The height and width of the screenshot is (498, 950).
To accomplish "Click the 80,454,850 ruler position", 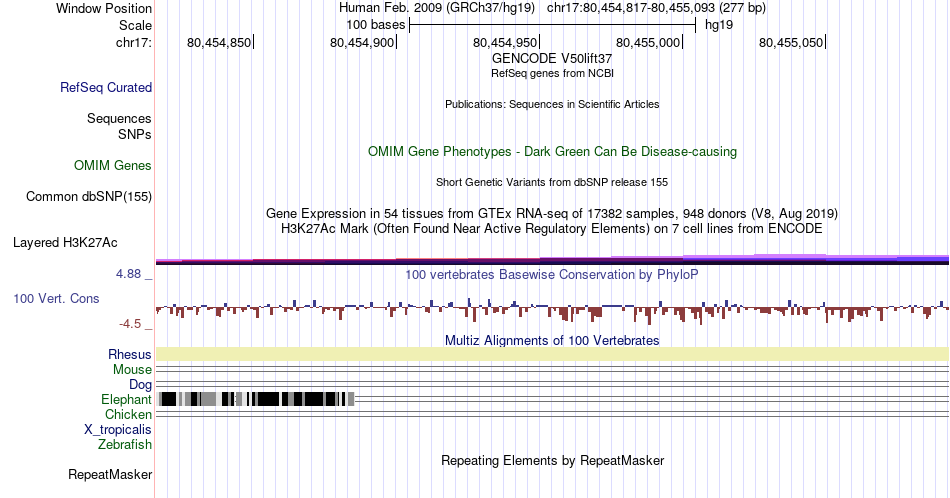I will [x=219, y=42].
